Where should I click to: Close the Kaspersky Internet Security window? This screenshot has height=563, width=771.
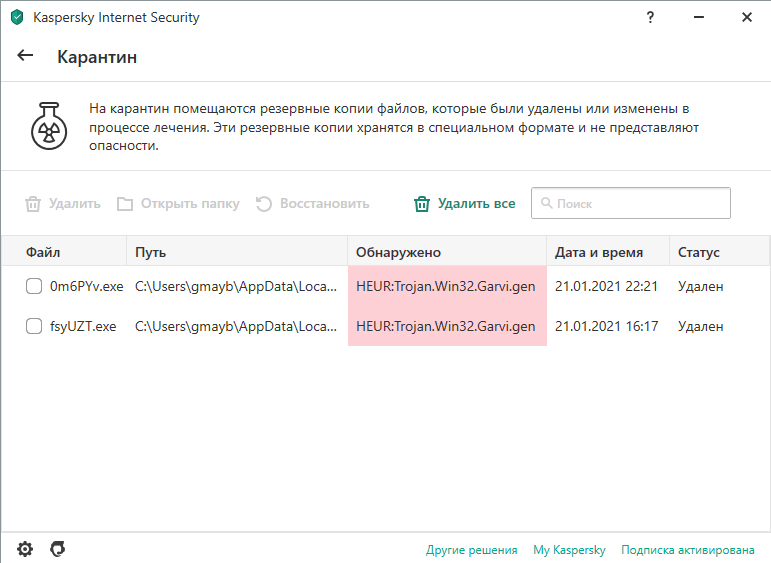pos(747,17)
